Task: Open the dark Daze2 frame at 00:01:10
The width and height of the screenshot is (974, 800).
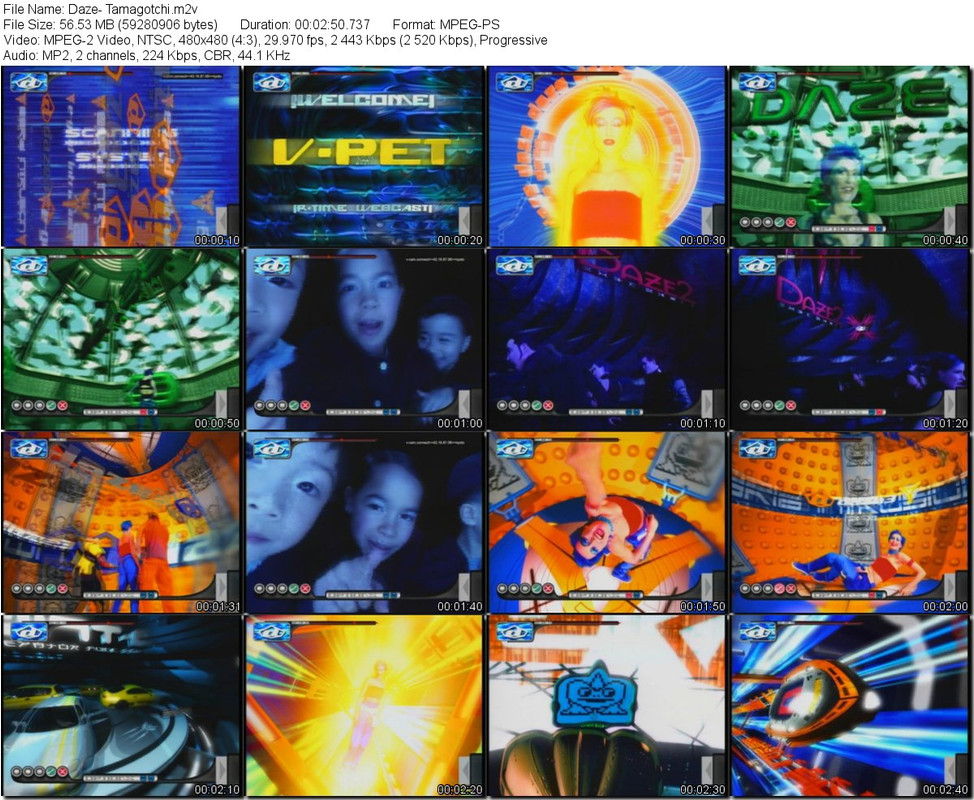Action: click(x=607, y=340)
